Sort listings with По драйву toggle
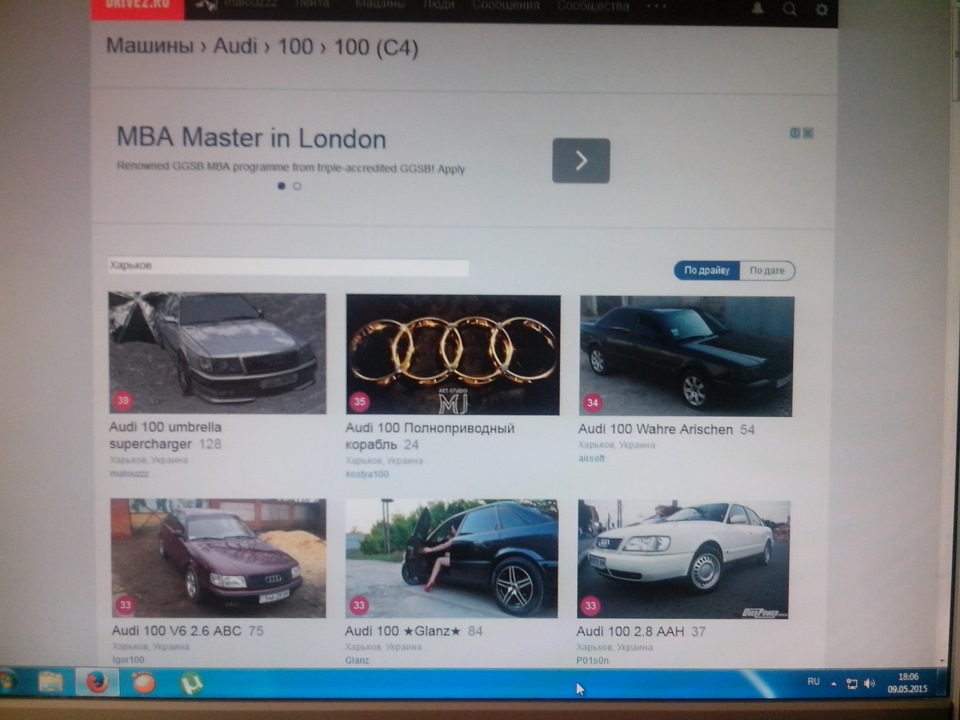Viewport: 960px width, 720px height. tap(707, 270)
